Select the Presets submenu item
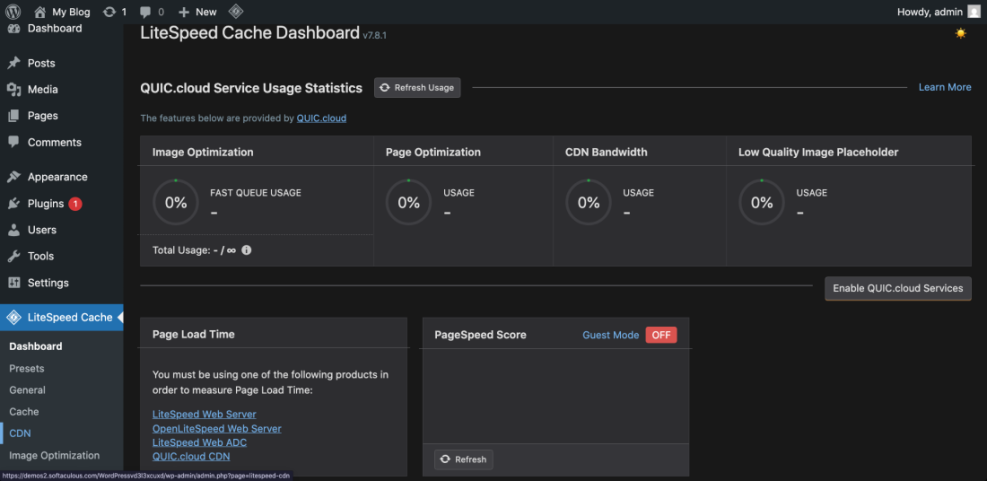Image resolution: width=987 pixels, height=481 pixels. pos(26,368)
